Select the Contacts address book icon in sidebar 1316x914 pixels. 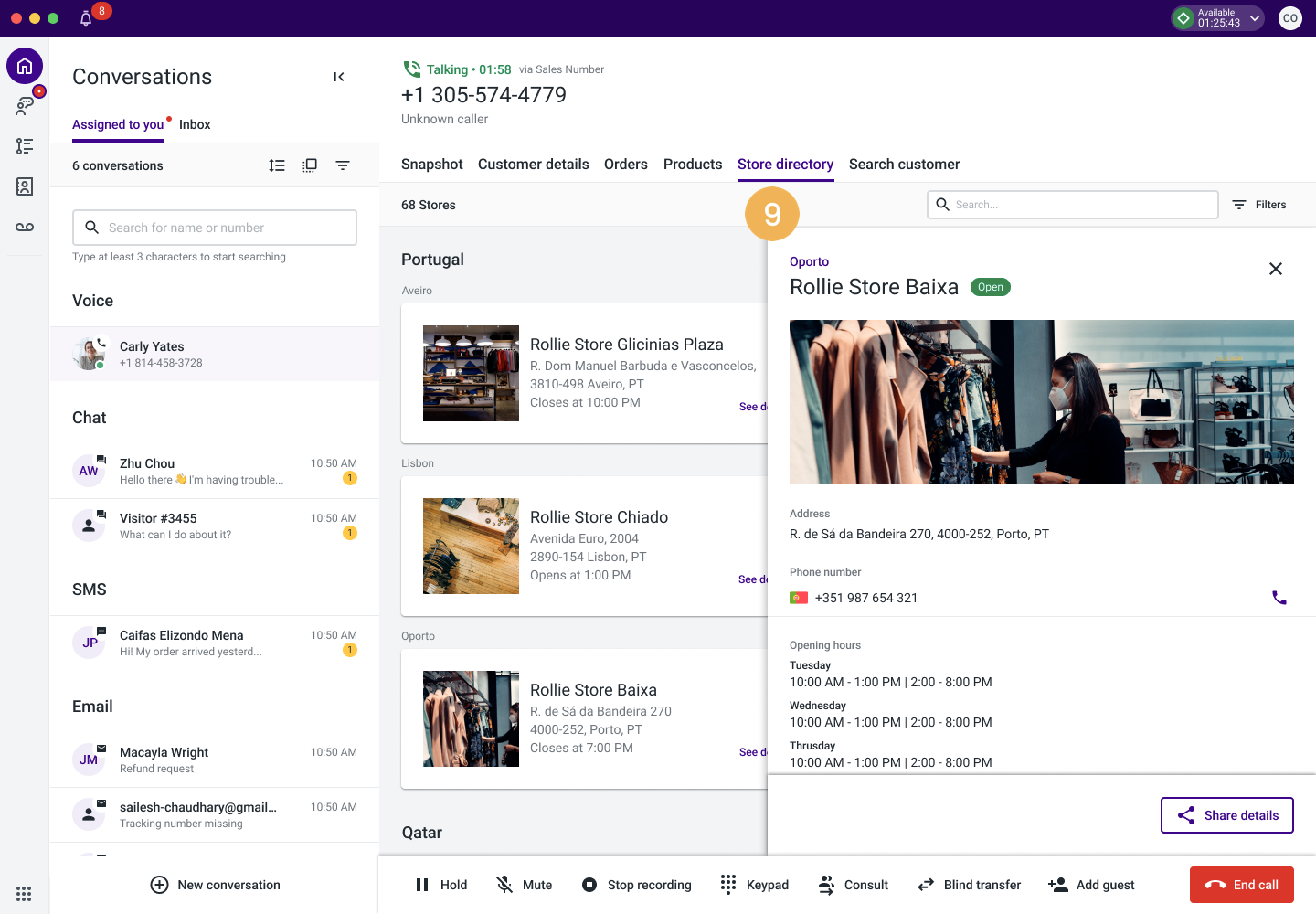coord(25,186)
